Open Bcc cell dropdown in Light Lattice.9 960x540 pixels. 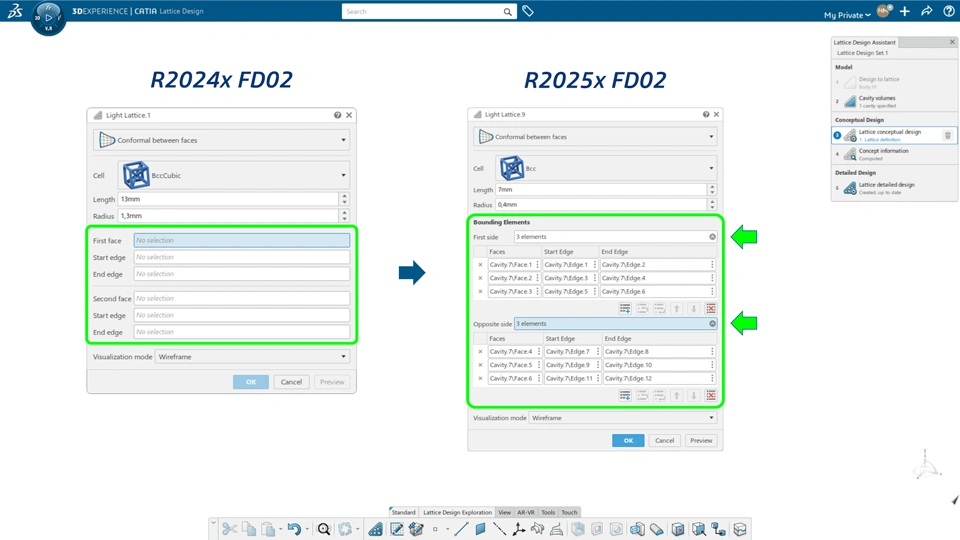711,168
